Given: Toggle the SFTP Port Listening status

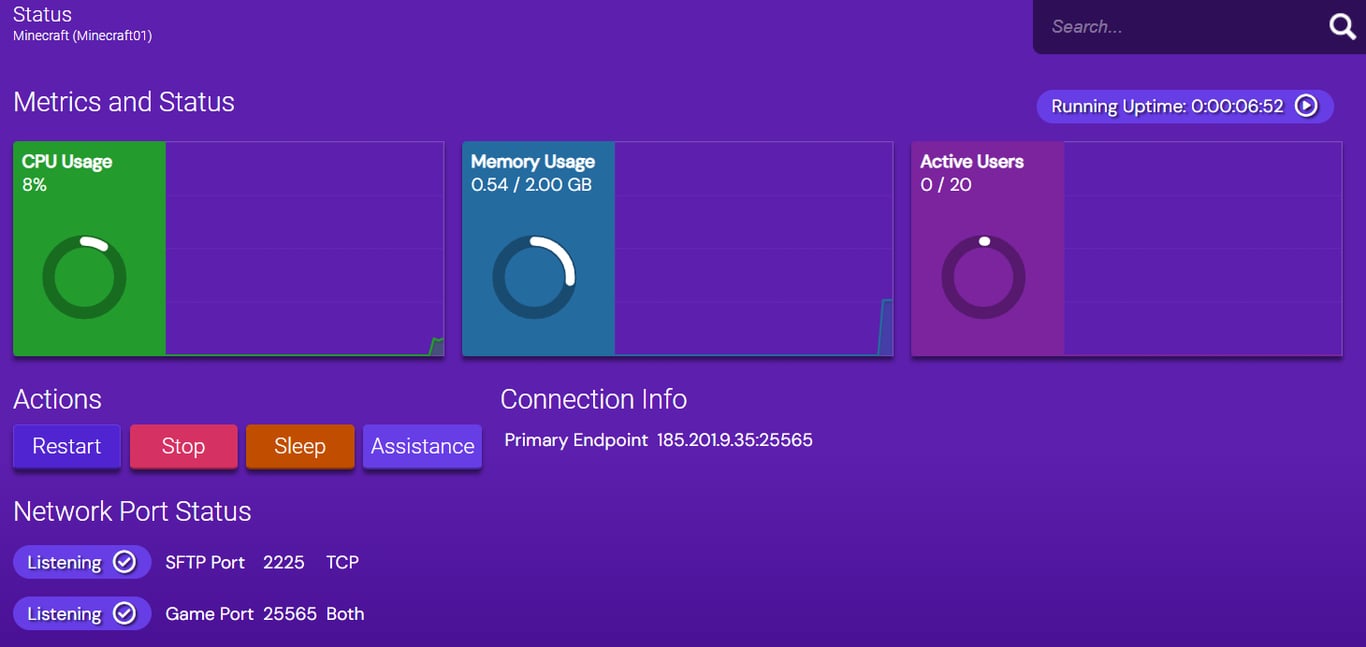Looking at the screenshot, I should click(82, 562).
